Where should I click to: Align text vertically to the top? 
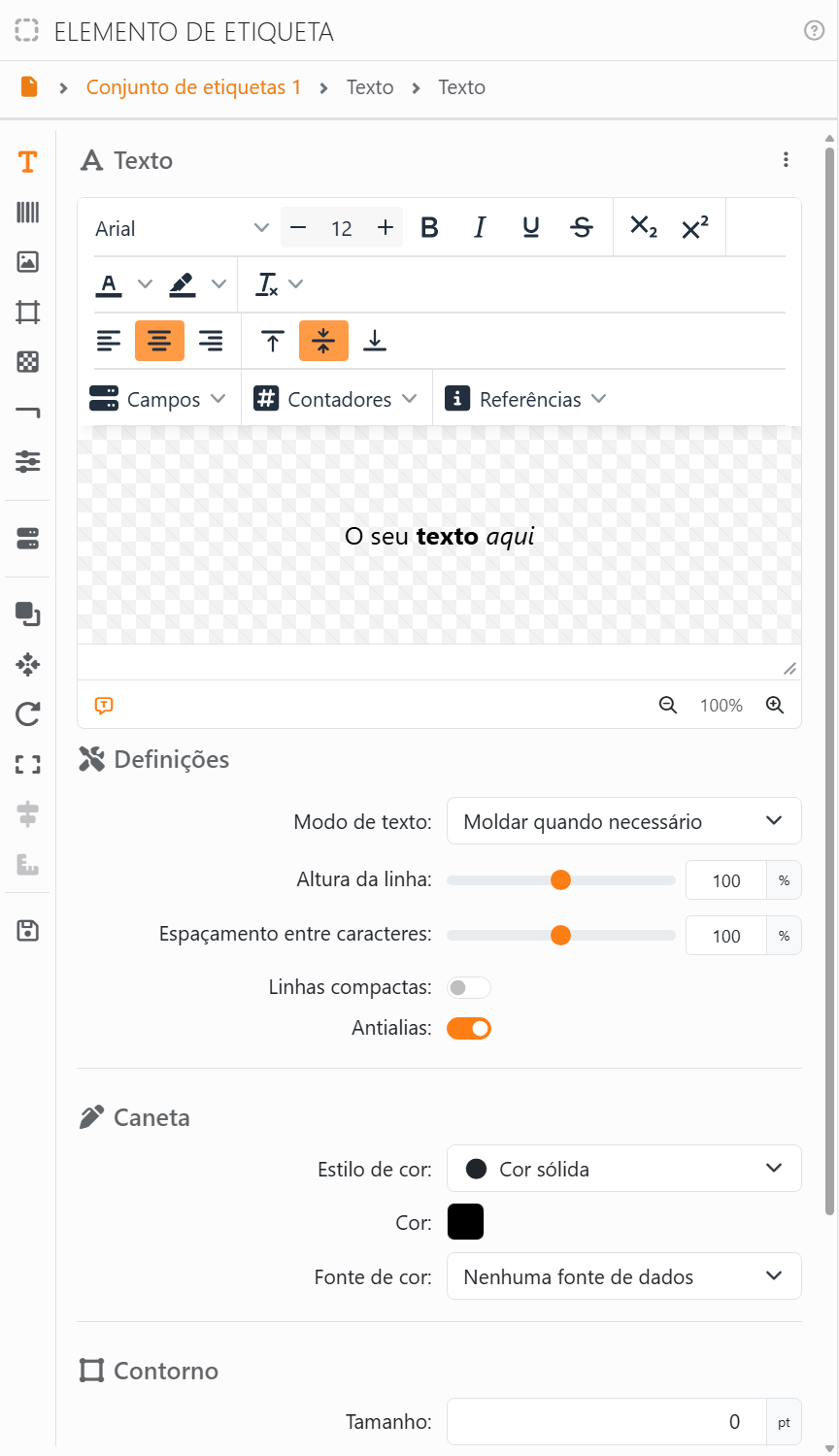(x=273, y=341)
